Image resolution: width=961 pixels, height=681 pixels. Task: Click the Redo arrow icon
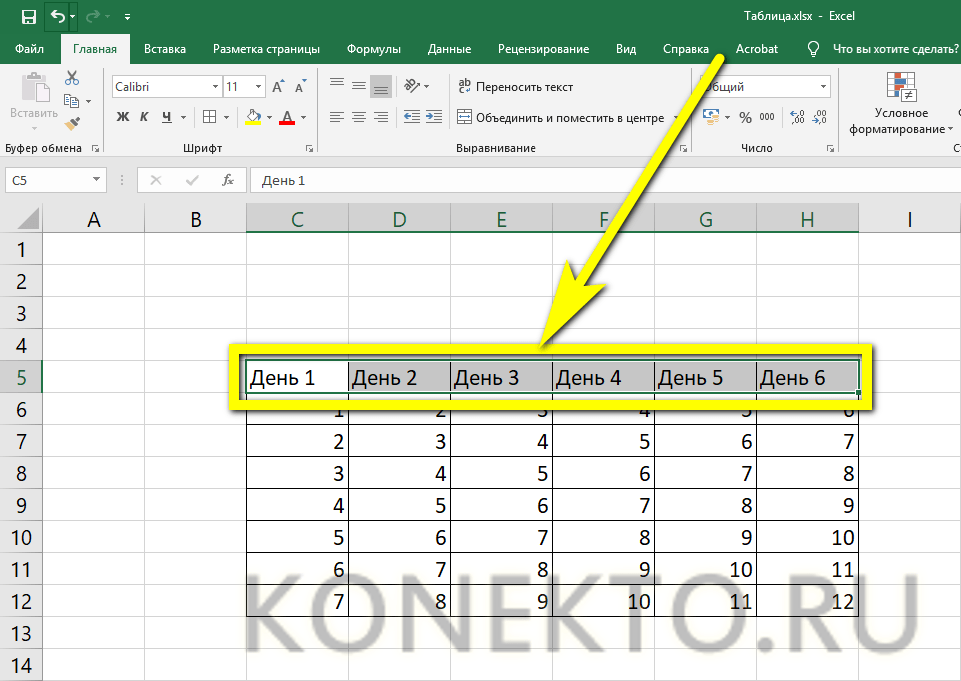click(93, 17)
